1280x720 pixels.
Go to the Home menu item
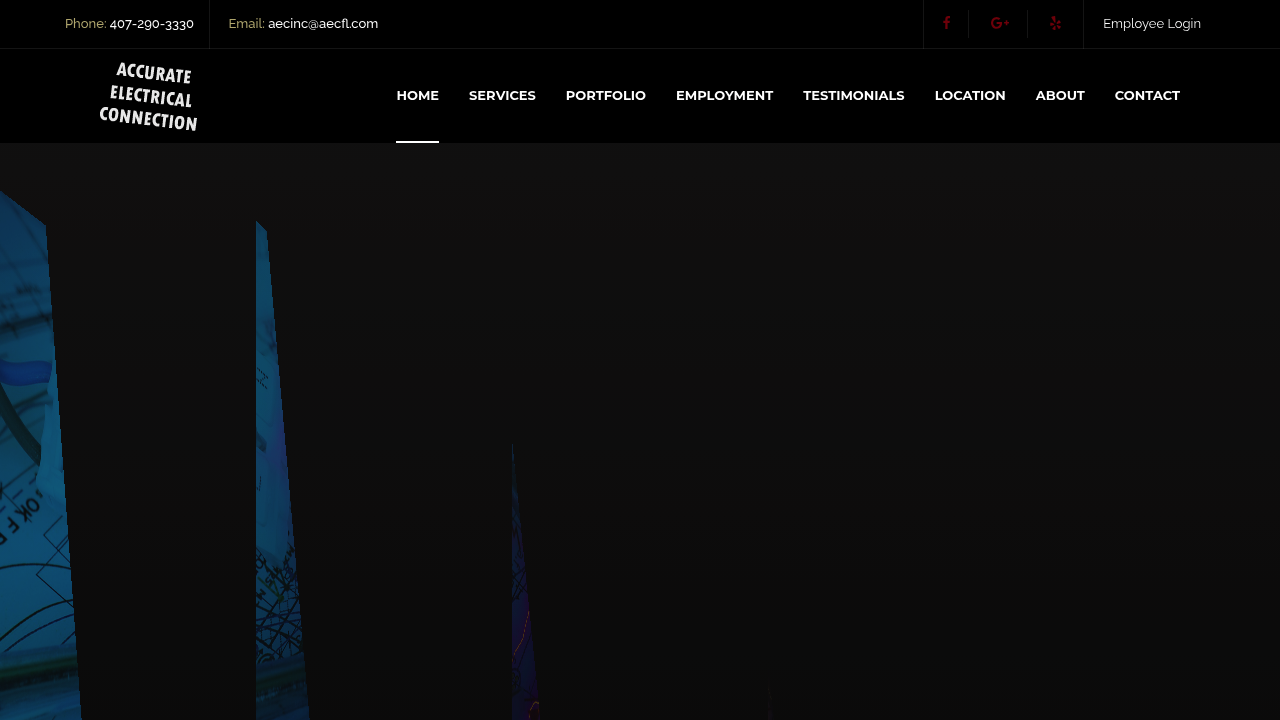pyautogui.click(x=417, y=96)
